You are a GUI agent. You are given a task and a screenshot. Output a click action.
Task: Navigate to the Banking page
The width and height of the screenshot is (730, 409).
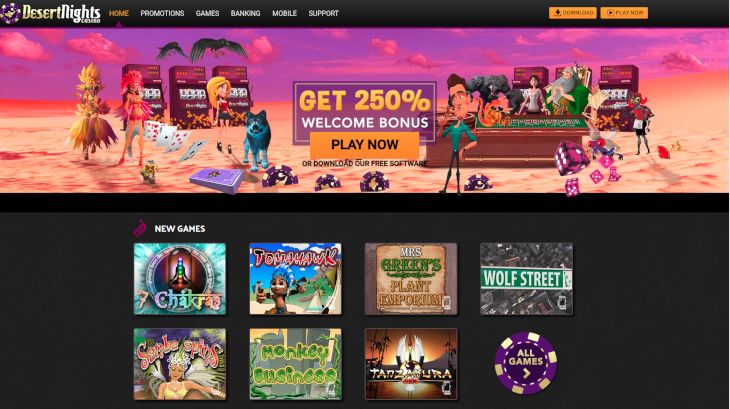point(245,13)
